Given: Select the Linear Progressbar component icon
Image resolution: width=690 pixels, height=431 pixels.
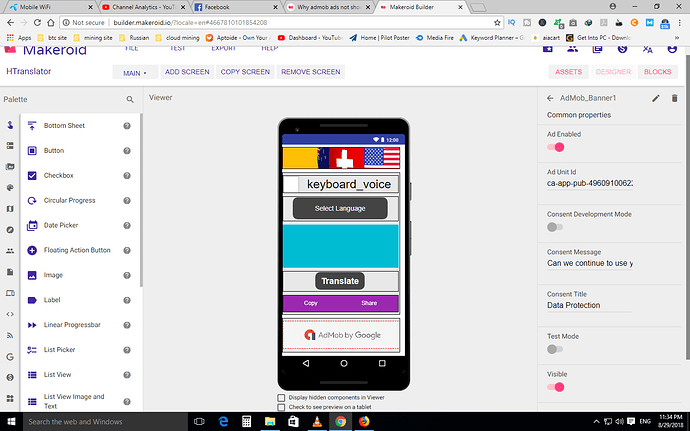Looking at the screenshot, I should (32, 325).
